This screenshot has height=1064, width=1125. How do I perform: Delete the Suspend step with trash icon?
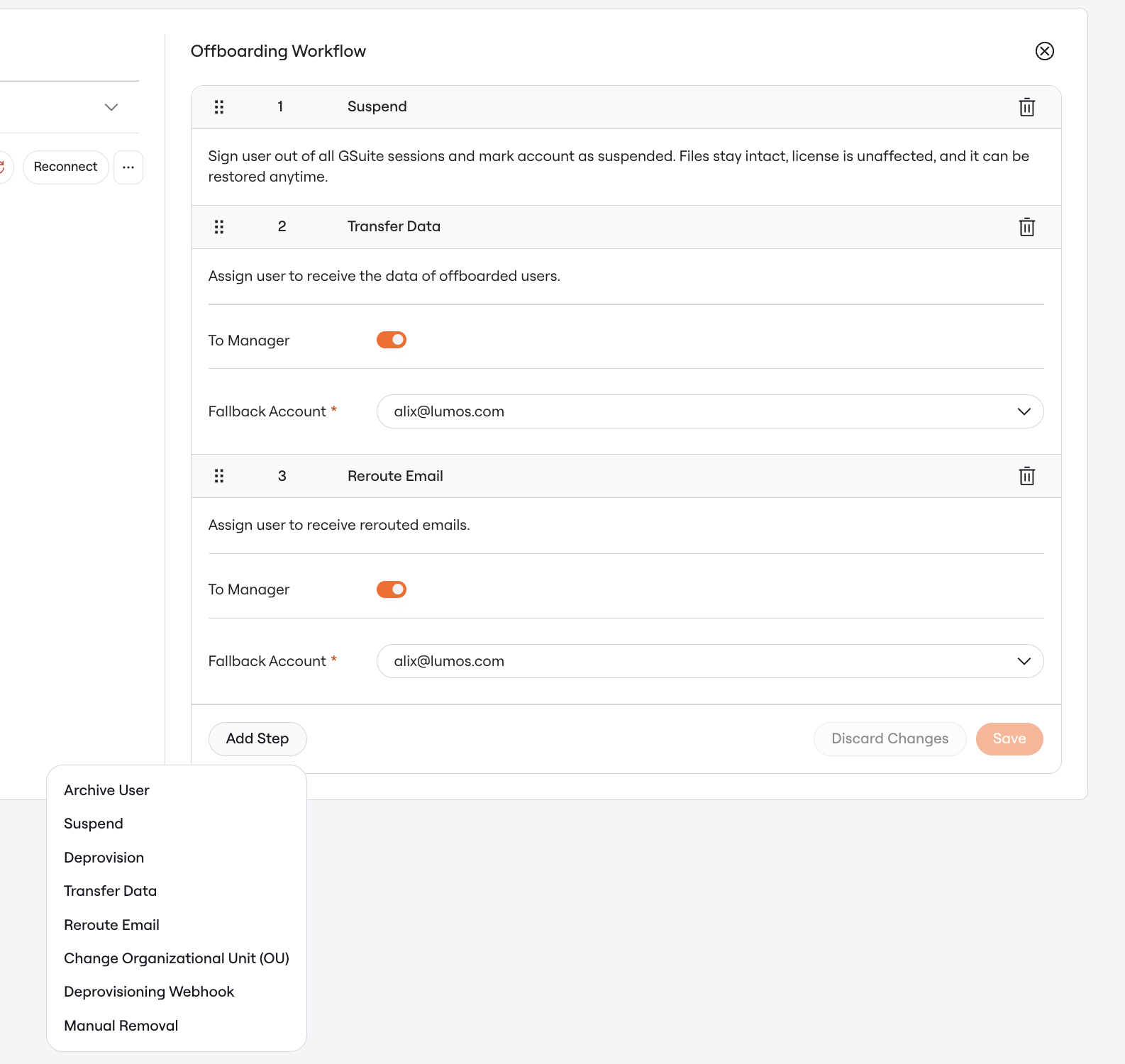coord(1026,107)
